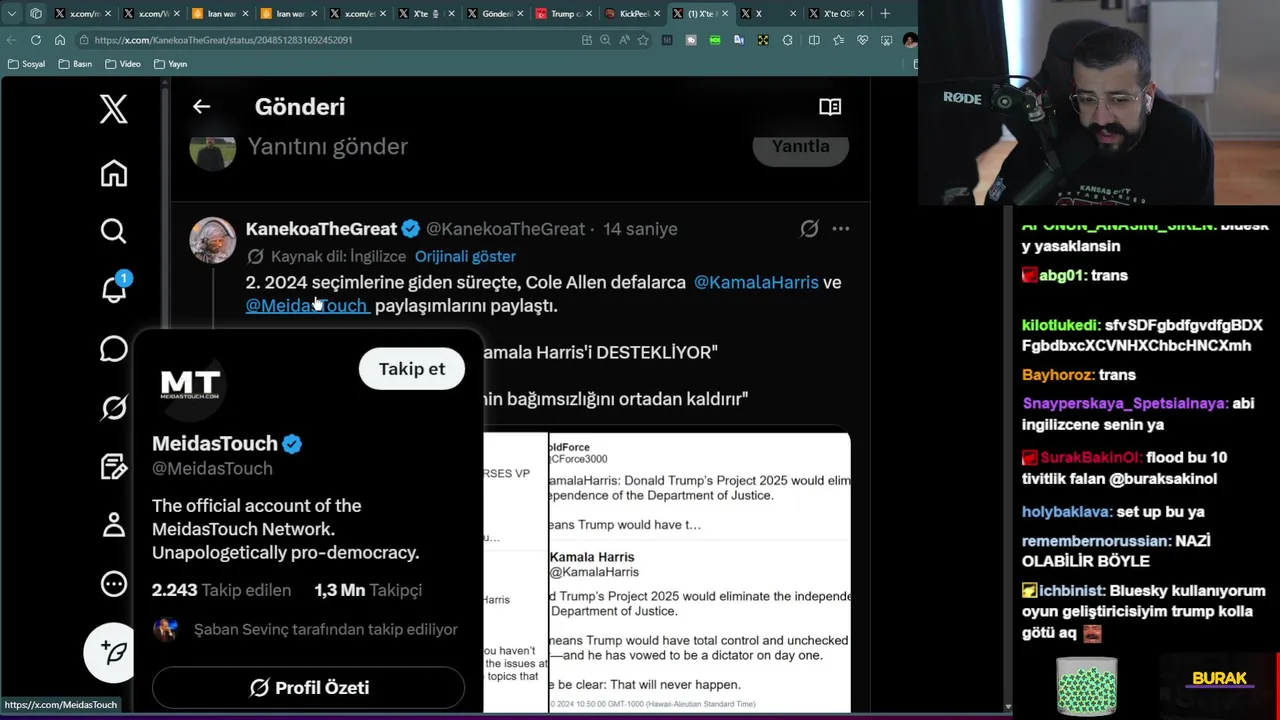
Task: Open Grok icon in left sidebar
Action: click(113, 407)
